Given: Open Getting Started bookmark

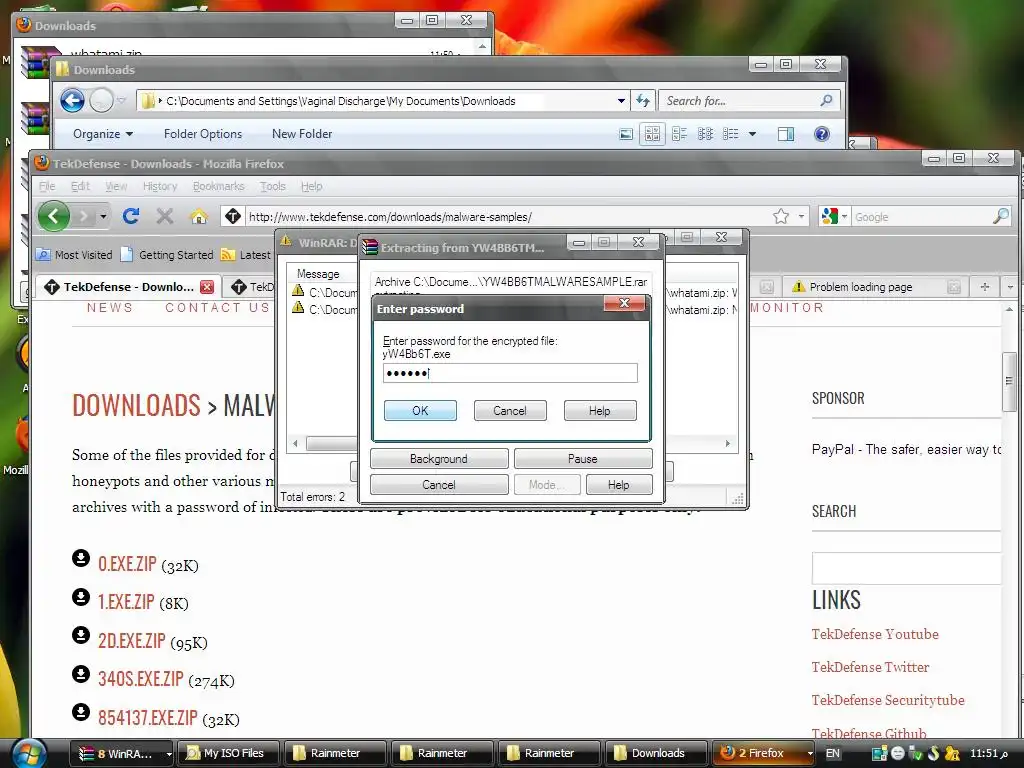Looking at the screenshot, I should tap(167, 255).
